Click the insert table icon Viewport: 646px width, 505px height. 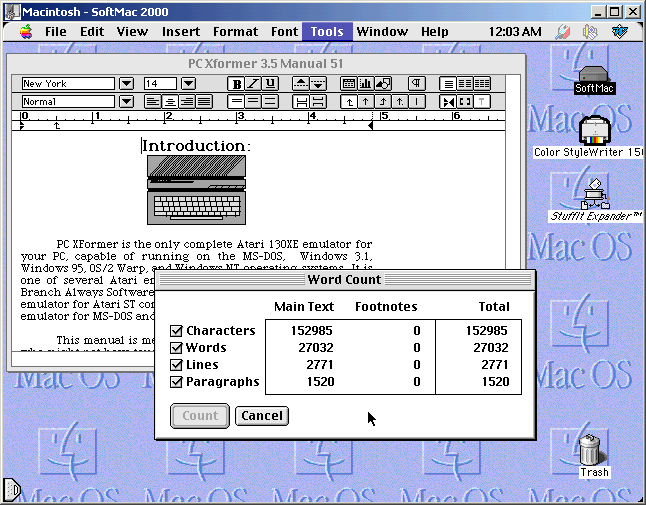(349, 84)
